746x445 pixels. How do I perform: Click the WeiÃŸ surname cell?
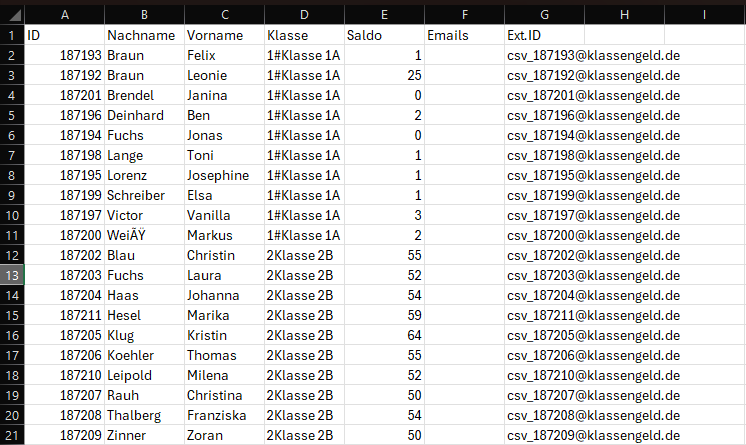(x=145, y=235)
